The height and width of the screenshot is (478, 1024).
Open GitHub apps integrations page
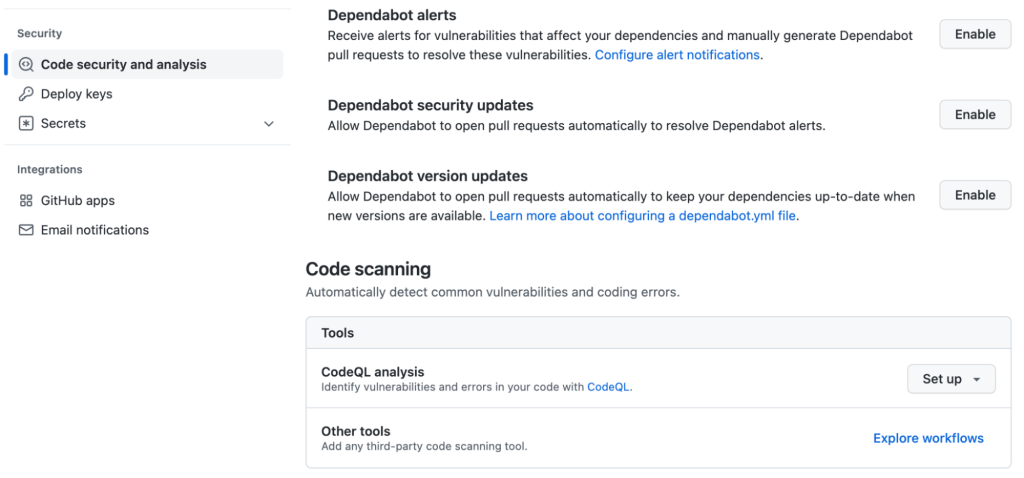pos(78,201)
